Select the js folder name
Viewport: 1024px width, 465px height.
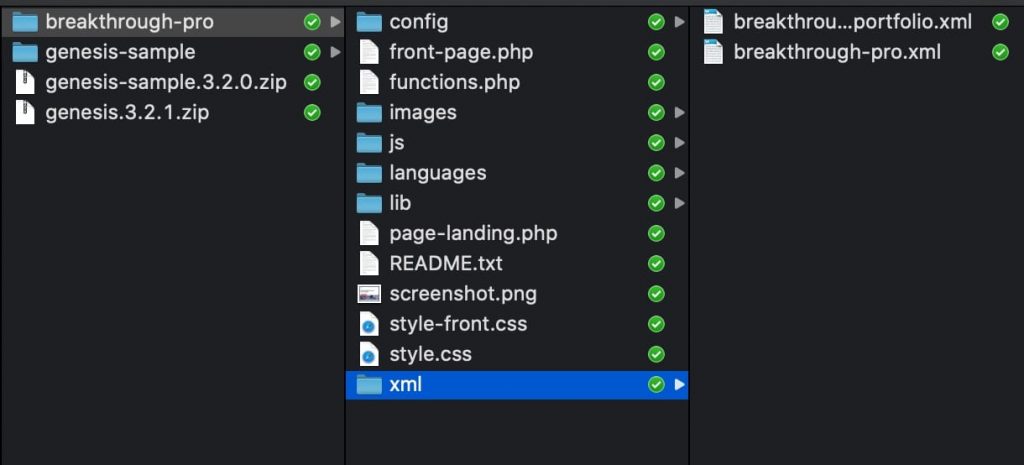click(x=396, y=143)
